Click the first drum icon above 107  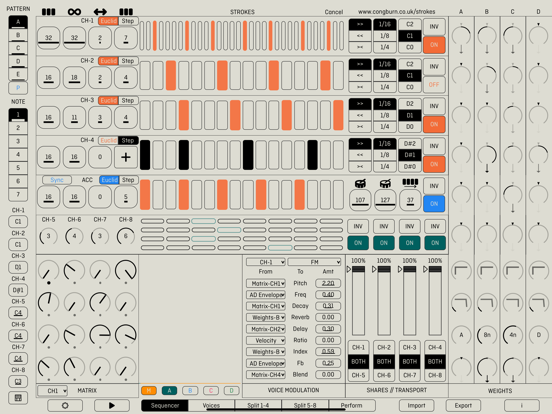(x=360, y=183)
